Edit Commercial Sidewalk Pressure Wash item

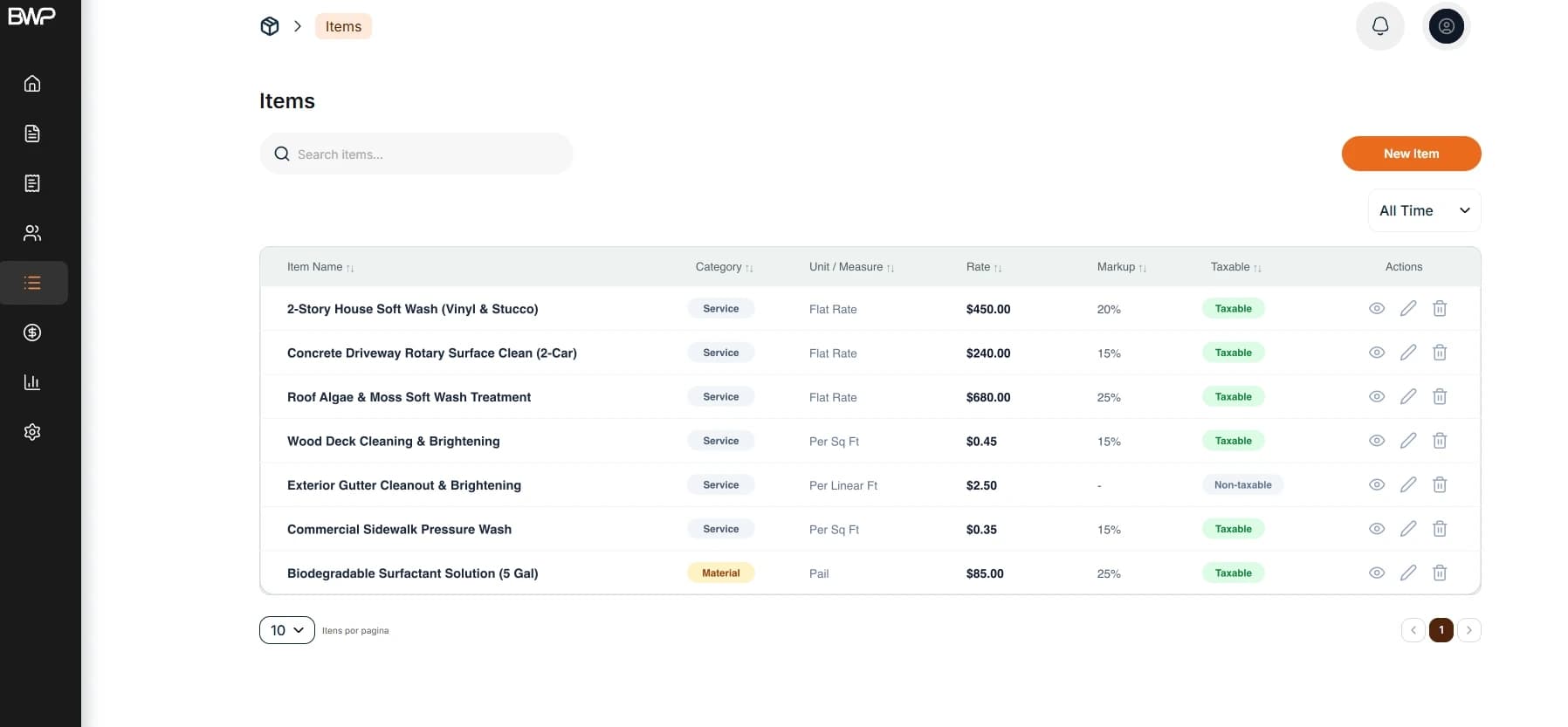(x=1408, y=529)
